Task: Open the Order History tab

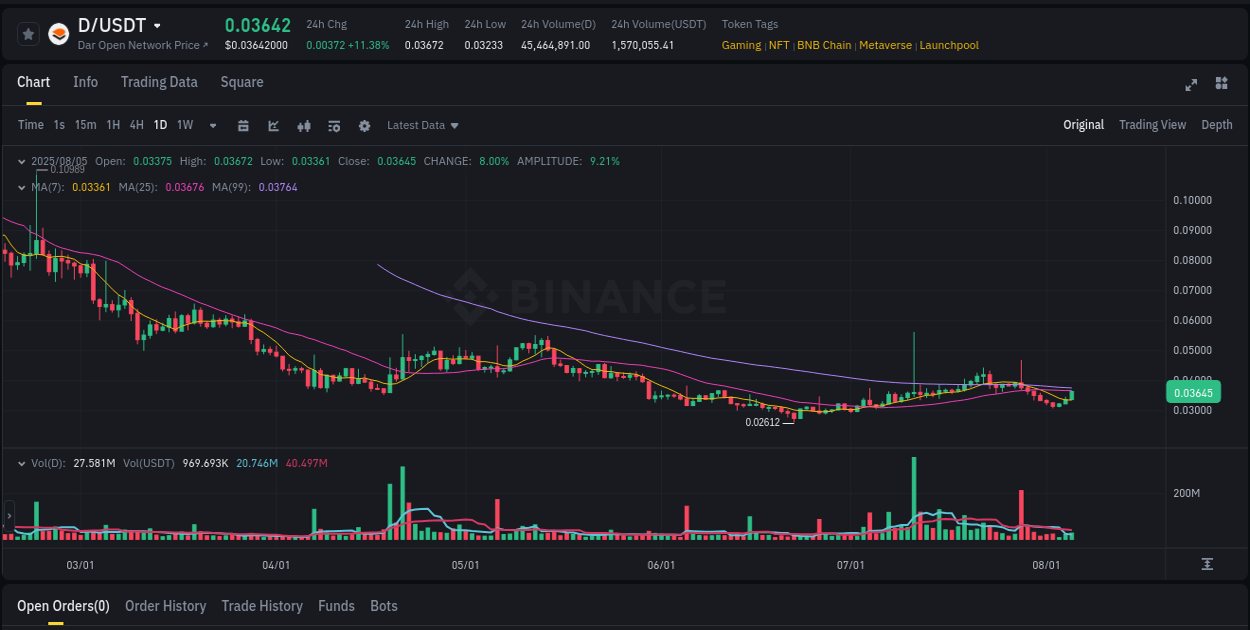Action: [165, 606]
